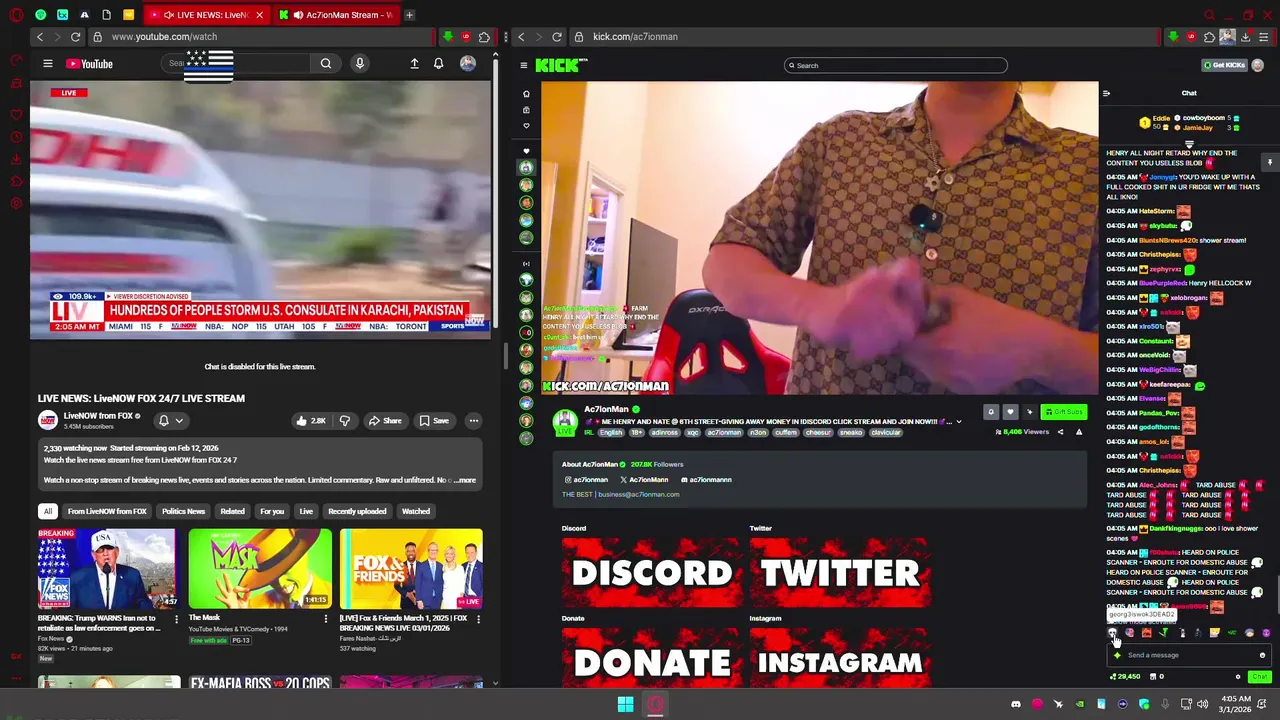Click Send a message chat input
This screenshot has height=720, width=1280.
click(1187, 656)
